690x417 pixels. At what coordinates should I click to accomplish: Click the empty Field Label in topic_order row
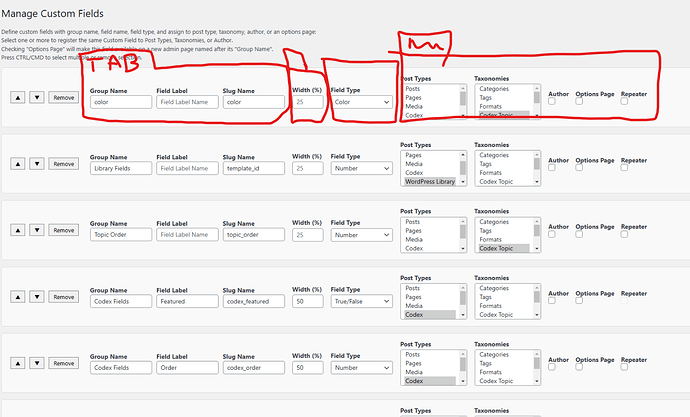(x=187, y=235)
